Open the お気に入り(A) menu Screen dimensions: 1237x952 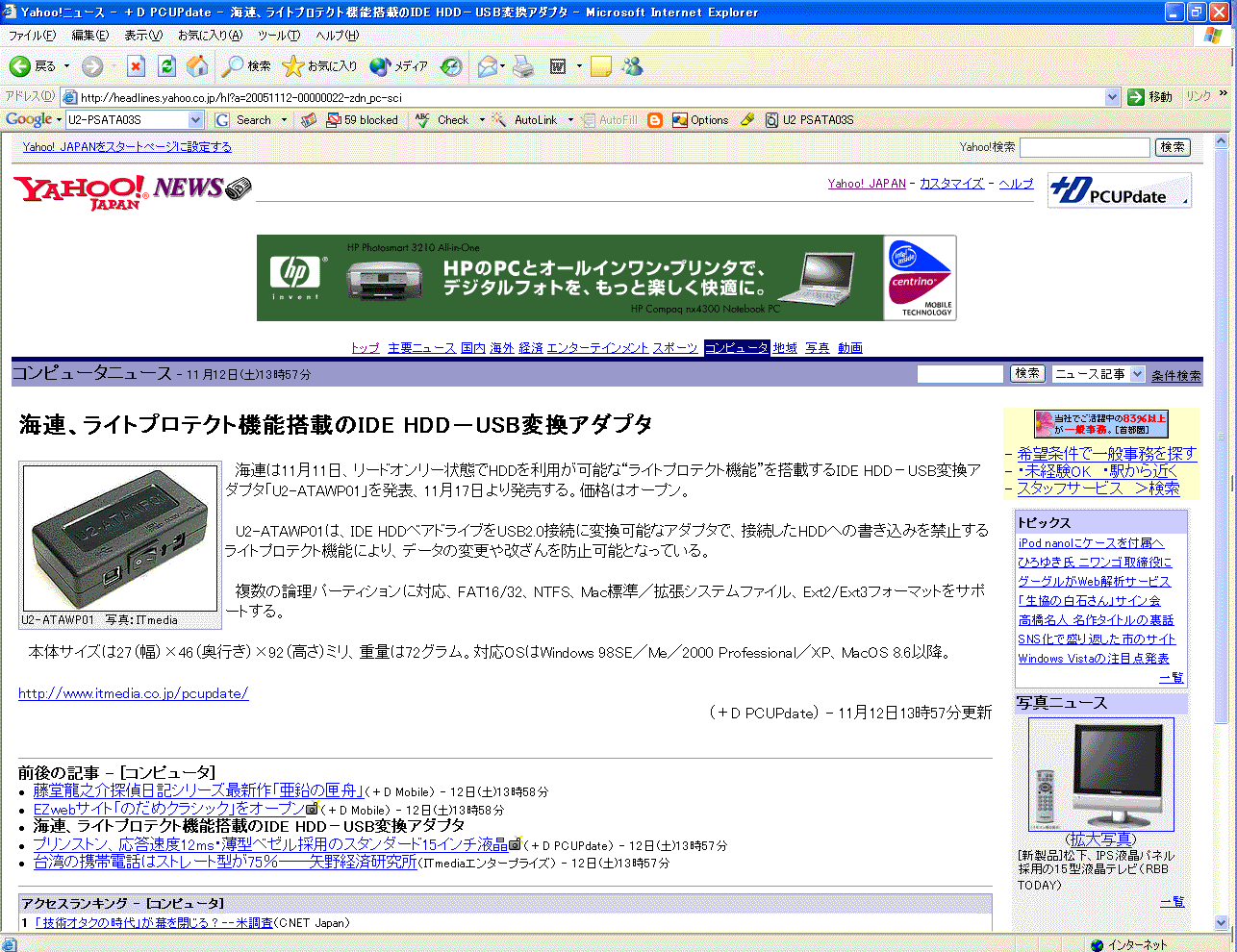210,36
